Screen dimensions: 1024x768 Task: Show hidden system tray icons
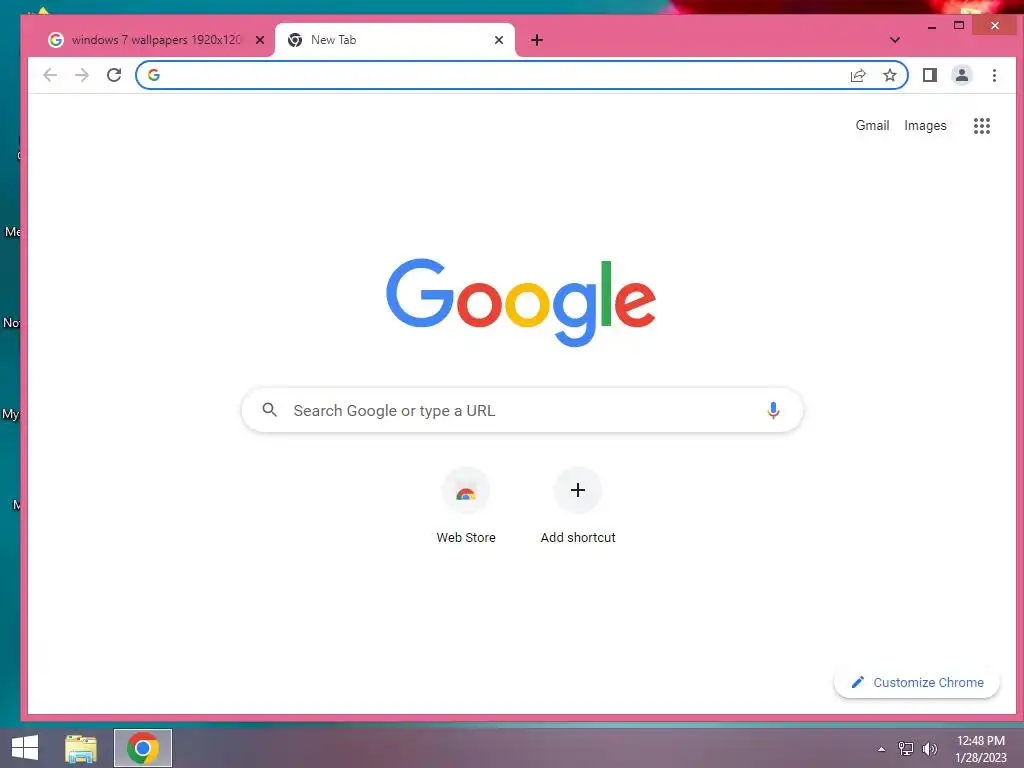click(882, 749)
